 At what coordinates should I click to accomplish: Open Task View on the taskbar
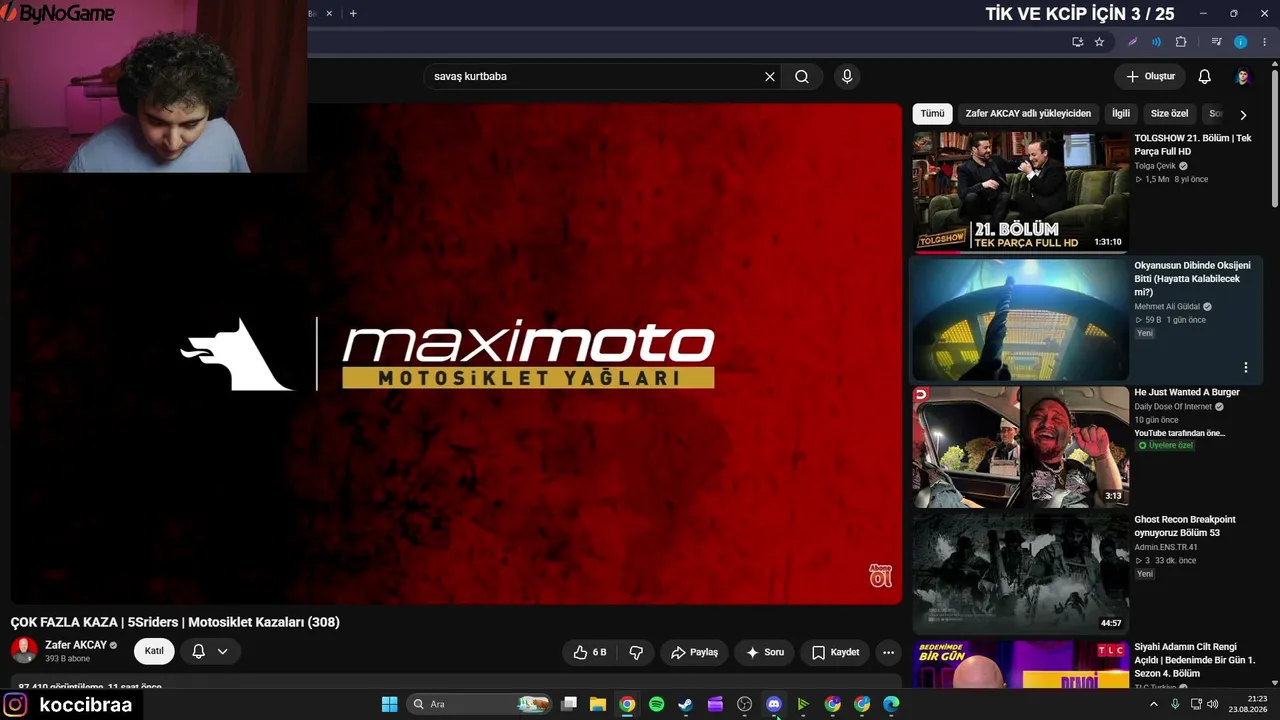coord(569,704)
